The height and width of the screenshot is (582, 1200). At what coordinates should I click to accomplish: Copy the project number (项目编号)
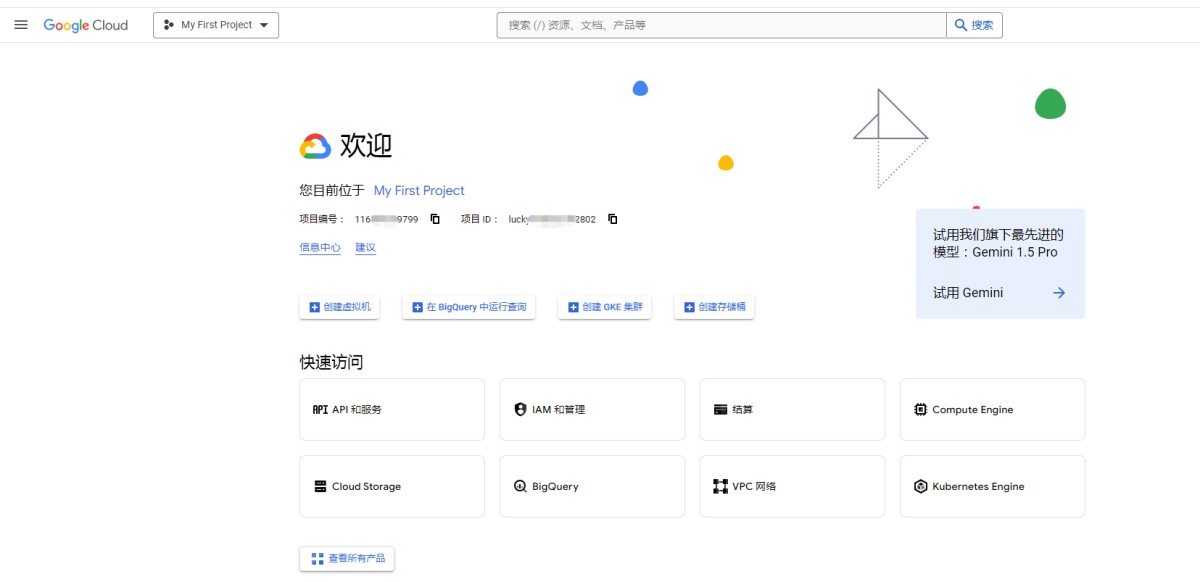click(435, 219)
